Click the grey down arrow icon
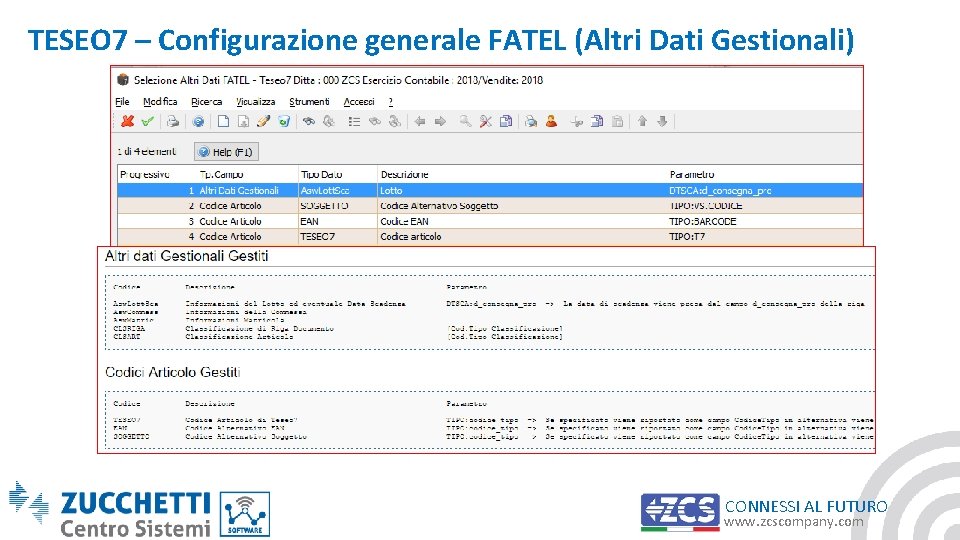This screenshot has height=540, width=960. [x=662, y=121]
